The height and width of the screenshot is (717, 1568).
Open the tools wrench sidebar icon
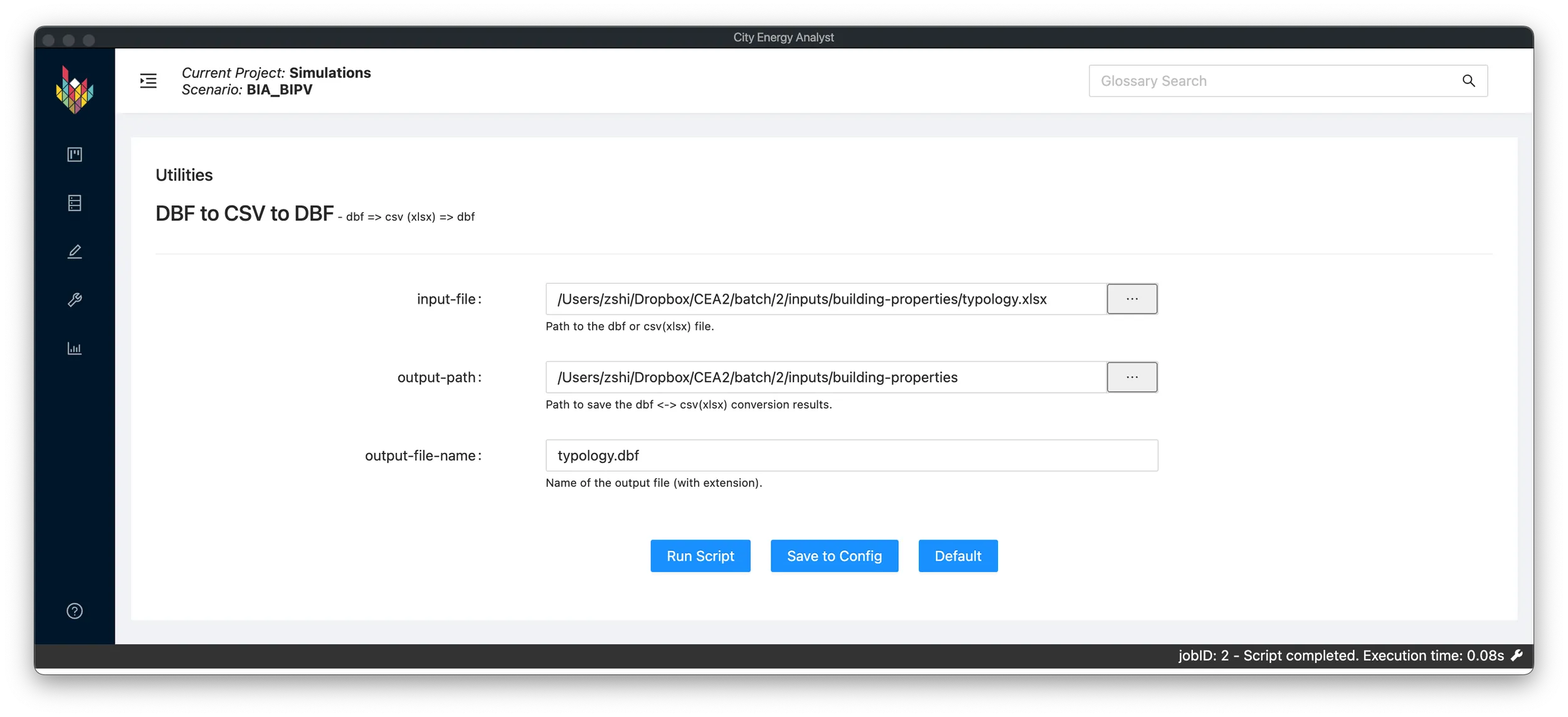tap(75, 300)
